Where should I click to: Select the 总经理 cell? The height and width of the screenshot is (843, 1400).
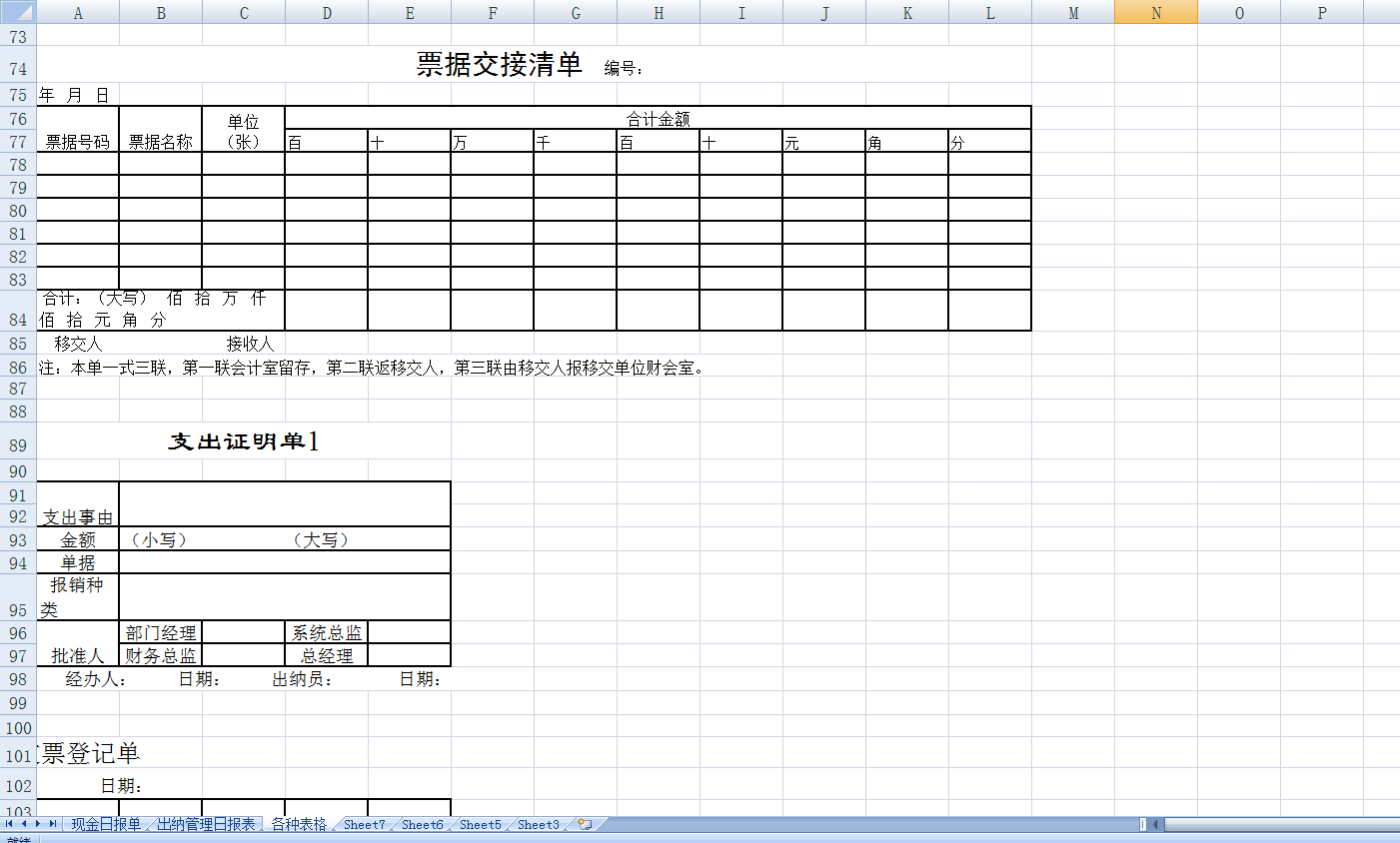pos(327,655)
